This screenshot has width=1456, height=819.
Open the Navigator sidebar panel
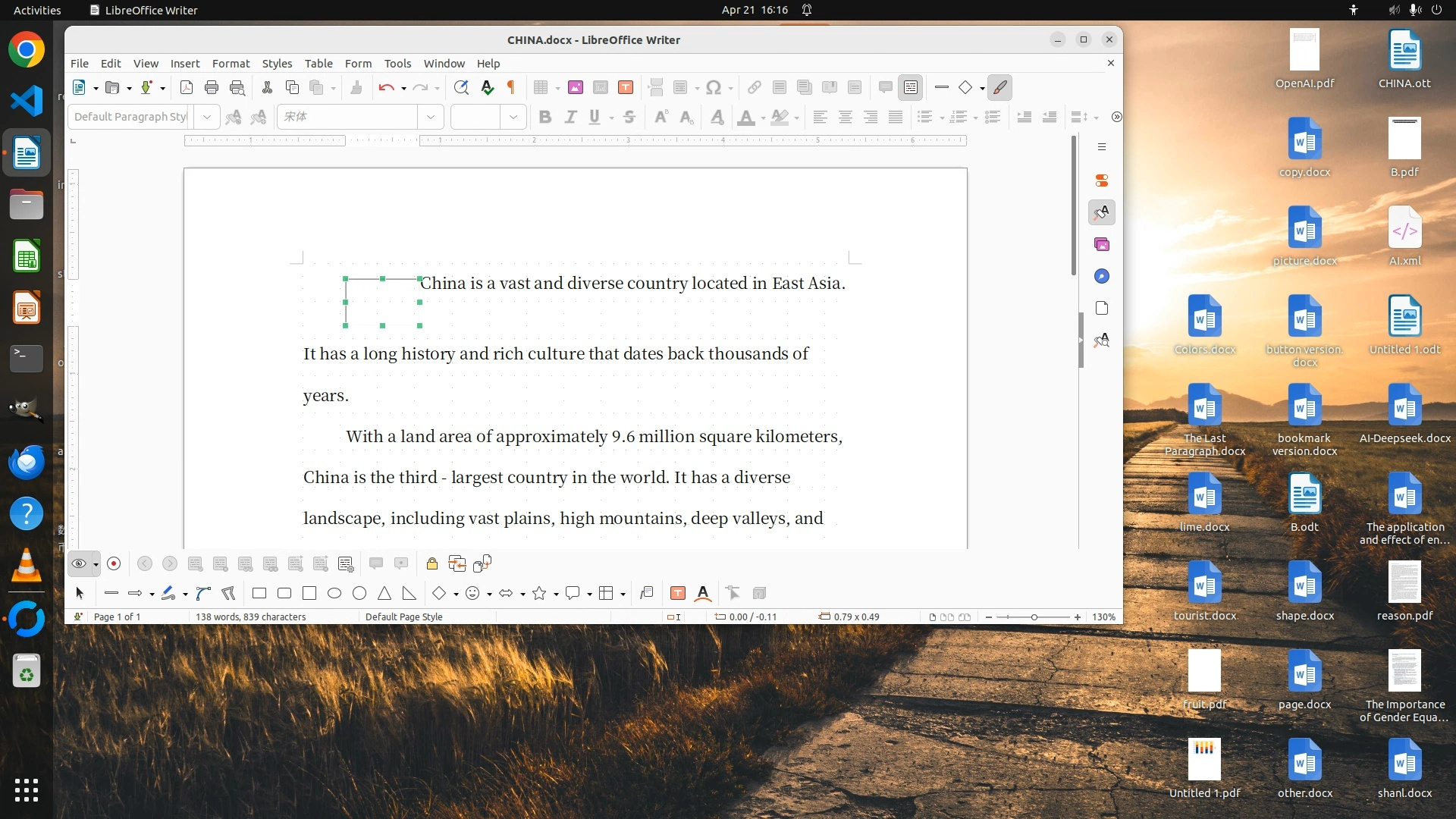pyautogui.click(x=1102, y=276)
